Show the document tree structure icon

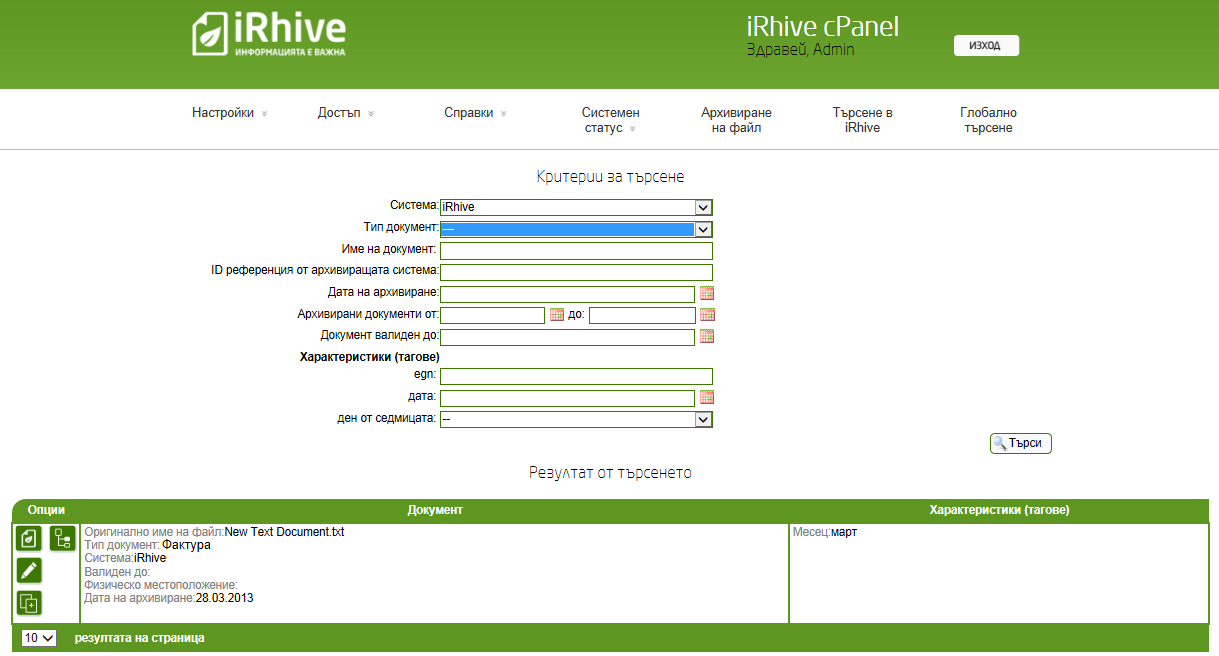63,538
